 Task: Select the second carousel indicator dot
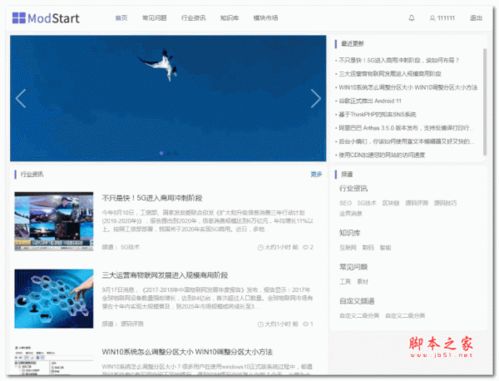(x=169, y=153)
